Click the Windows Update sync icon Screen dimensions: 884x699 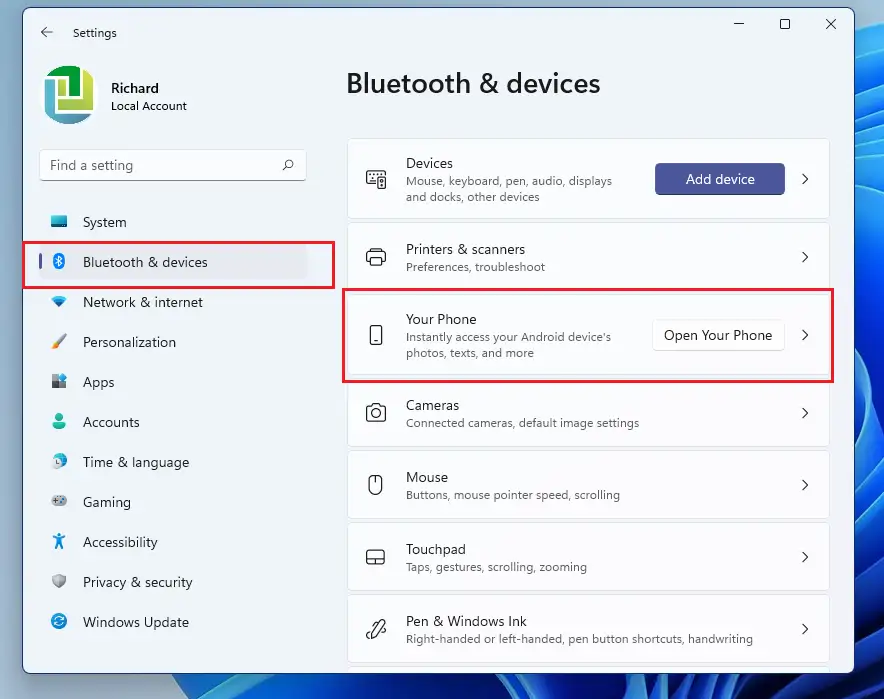(59, 621)
